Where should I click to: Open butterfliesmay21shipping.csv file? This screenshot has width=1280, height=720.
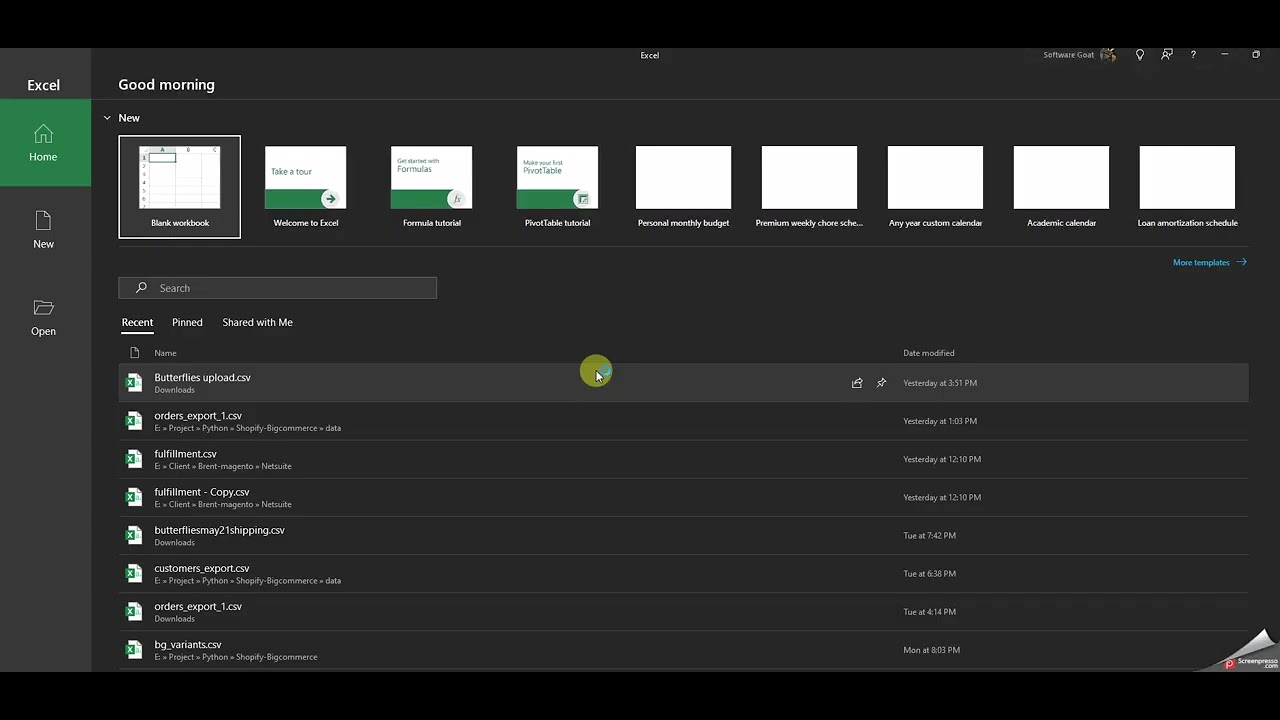click(683, 535)
